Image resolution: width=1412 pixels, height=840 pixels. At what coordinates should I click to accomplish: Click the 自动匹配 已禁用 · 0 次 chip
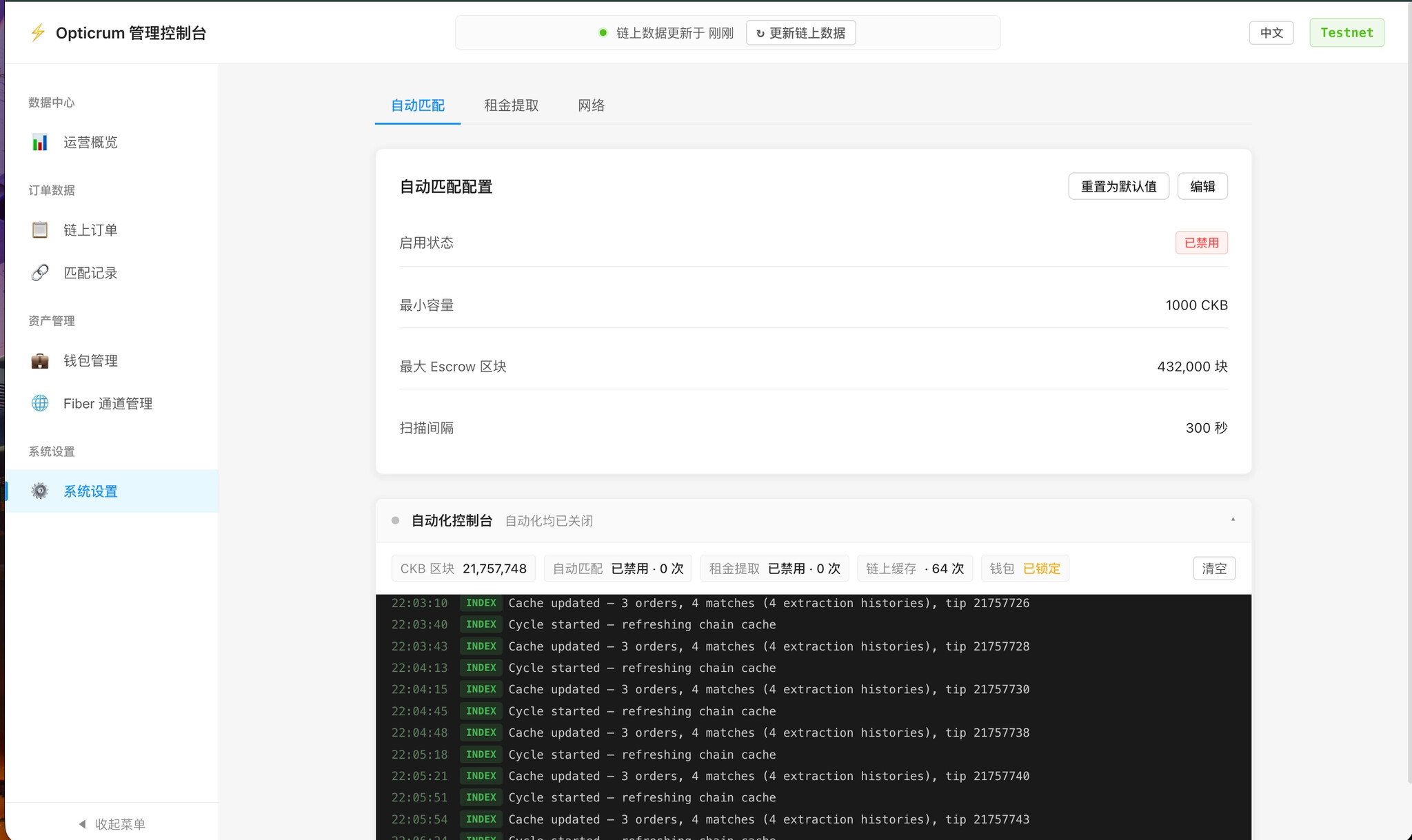pos(618,568)
